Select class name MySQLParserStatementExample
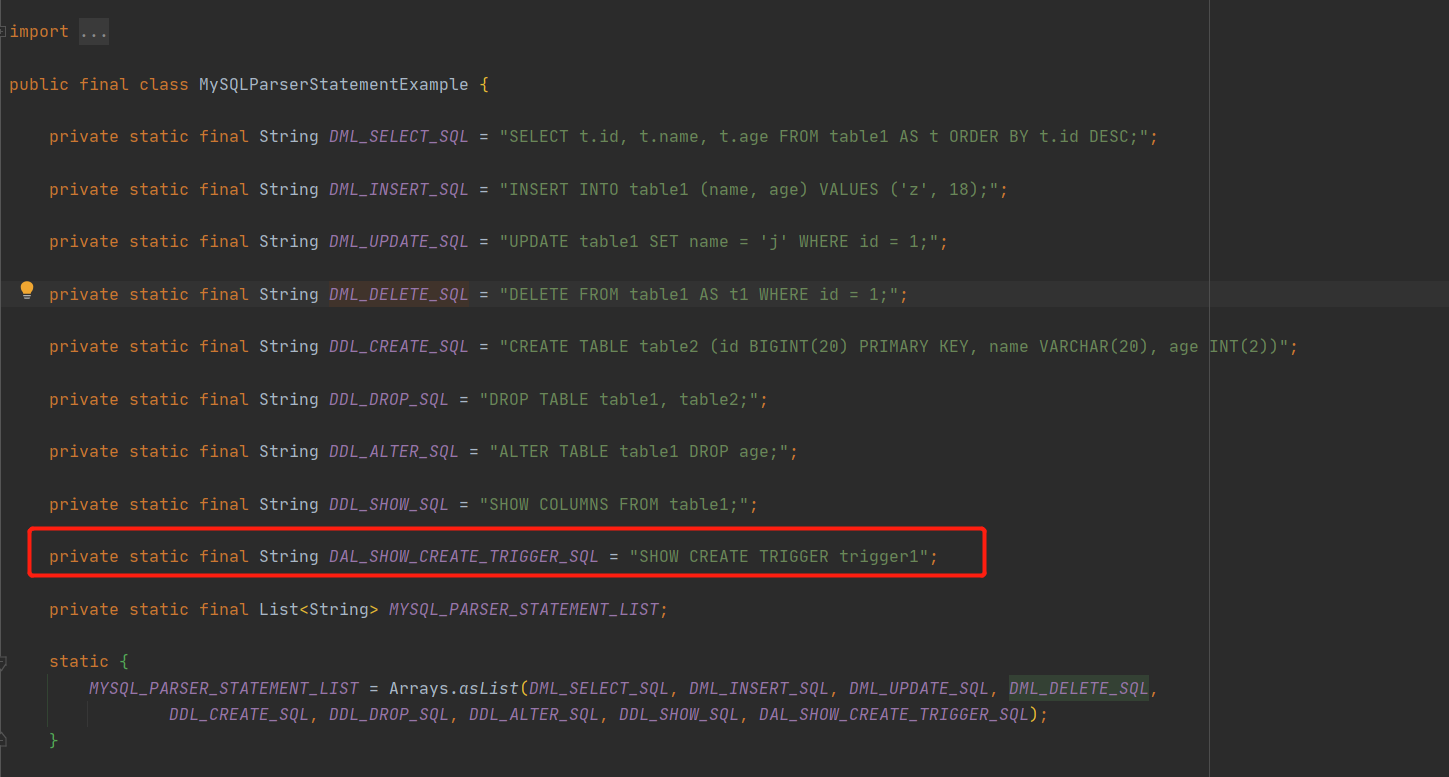The width and height of the screenshot is (1449, 777). tap(333, 85)
